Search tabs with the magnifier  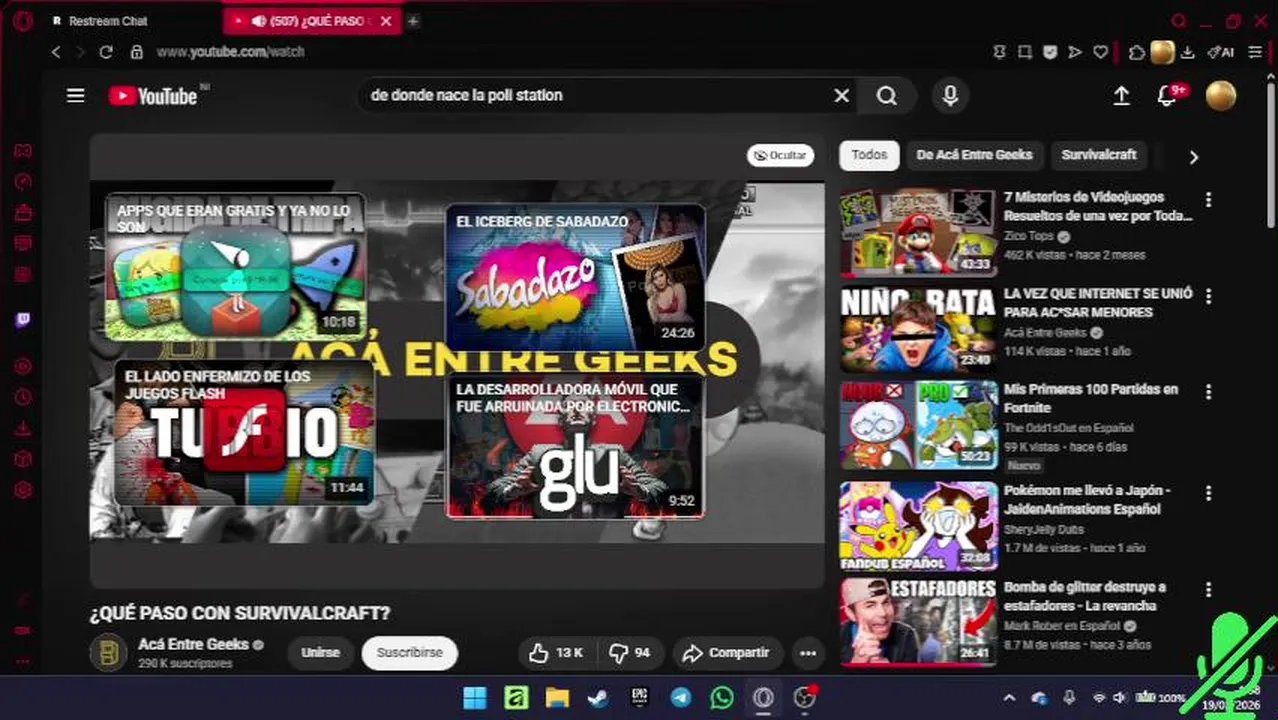click(1179, 21)
